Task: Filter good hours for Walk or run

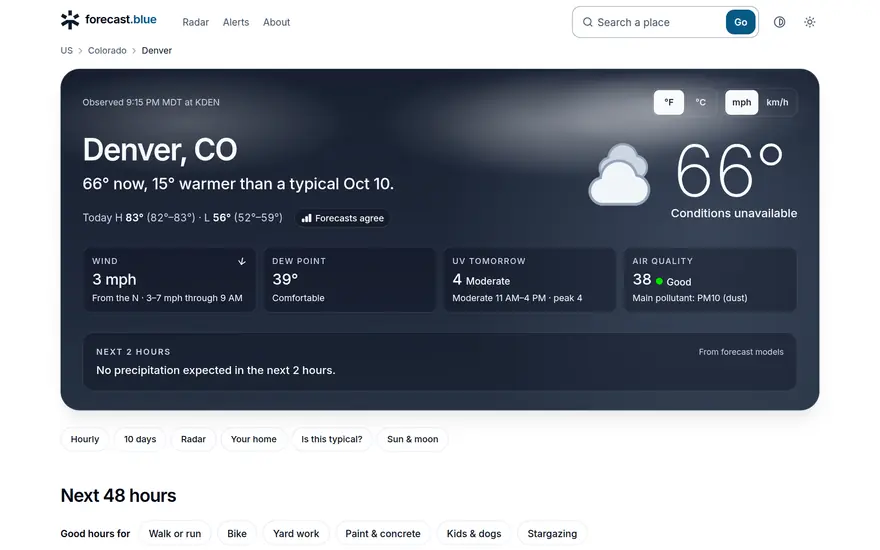Action: pos(175,534)
